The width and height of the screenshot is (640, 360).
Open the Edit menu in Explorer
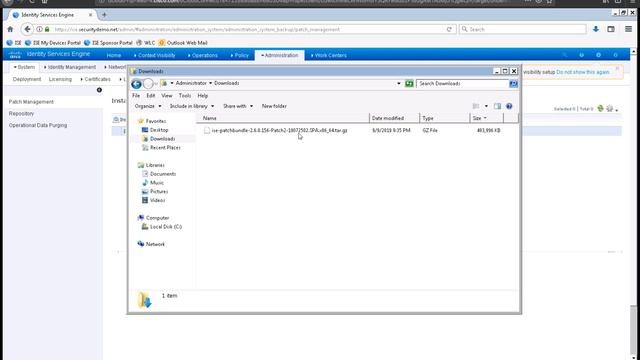[151, 96]
